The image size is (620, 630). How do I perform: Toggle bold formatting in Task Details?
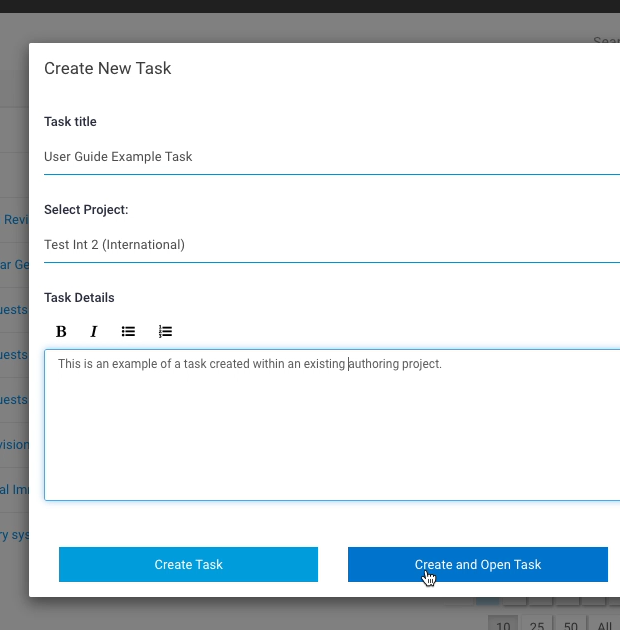(61, 331)
